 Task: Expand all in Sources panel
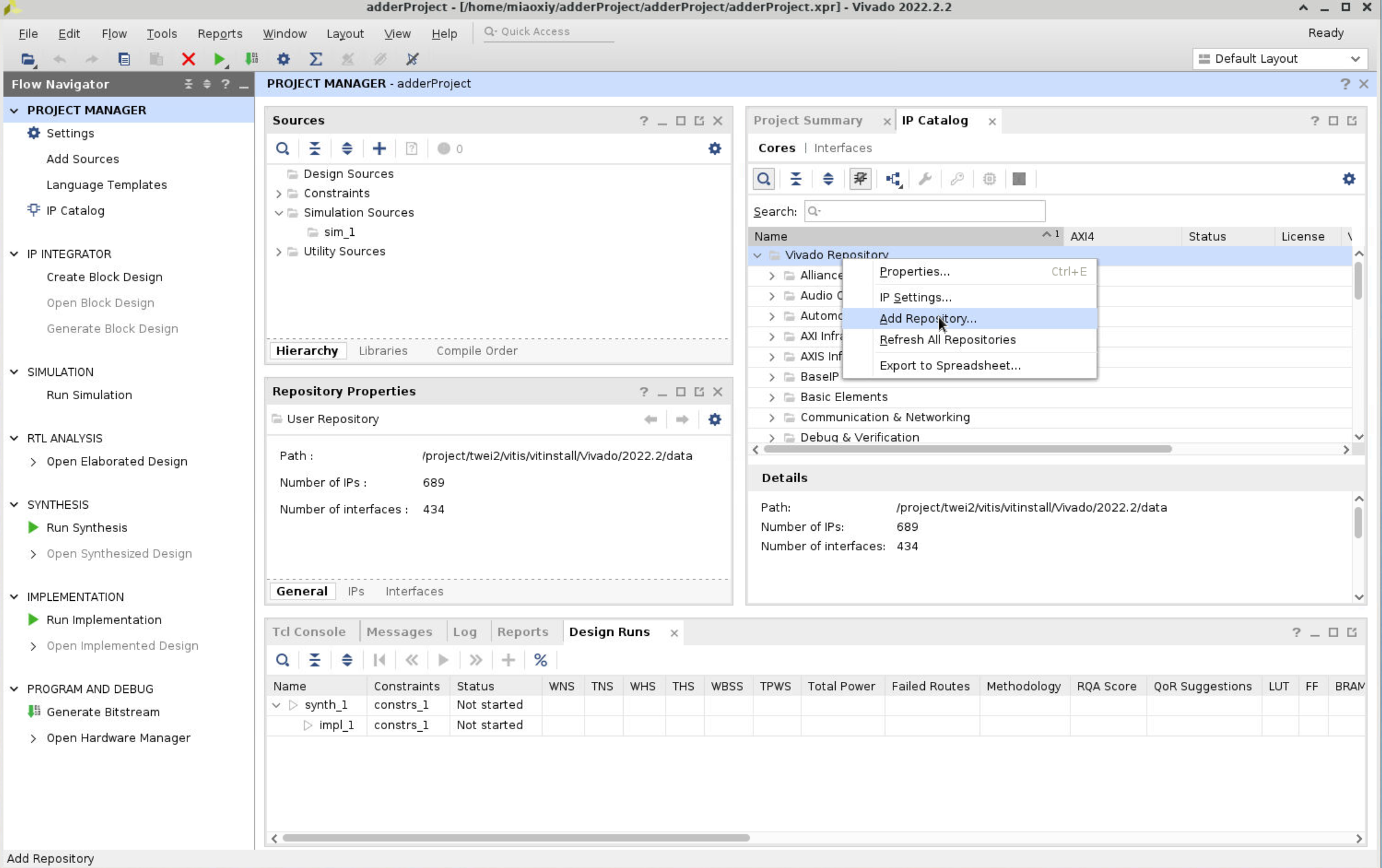pyautogui.click(x=347, y=149)
